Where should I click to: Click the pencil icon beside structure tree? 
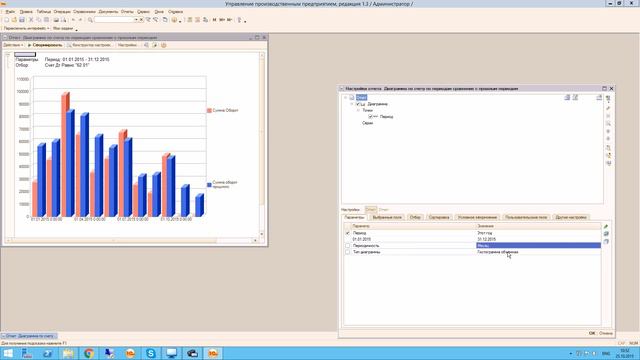click(608, 108)
